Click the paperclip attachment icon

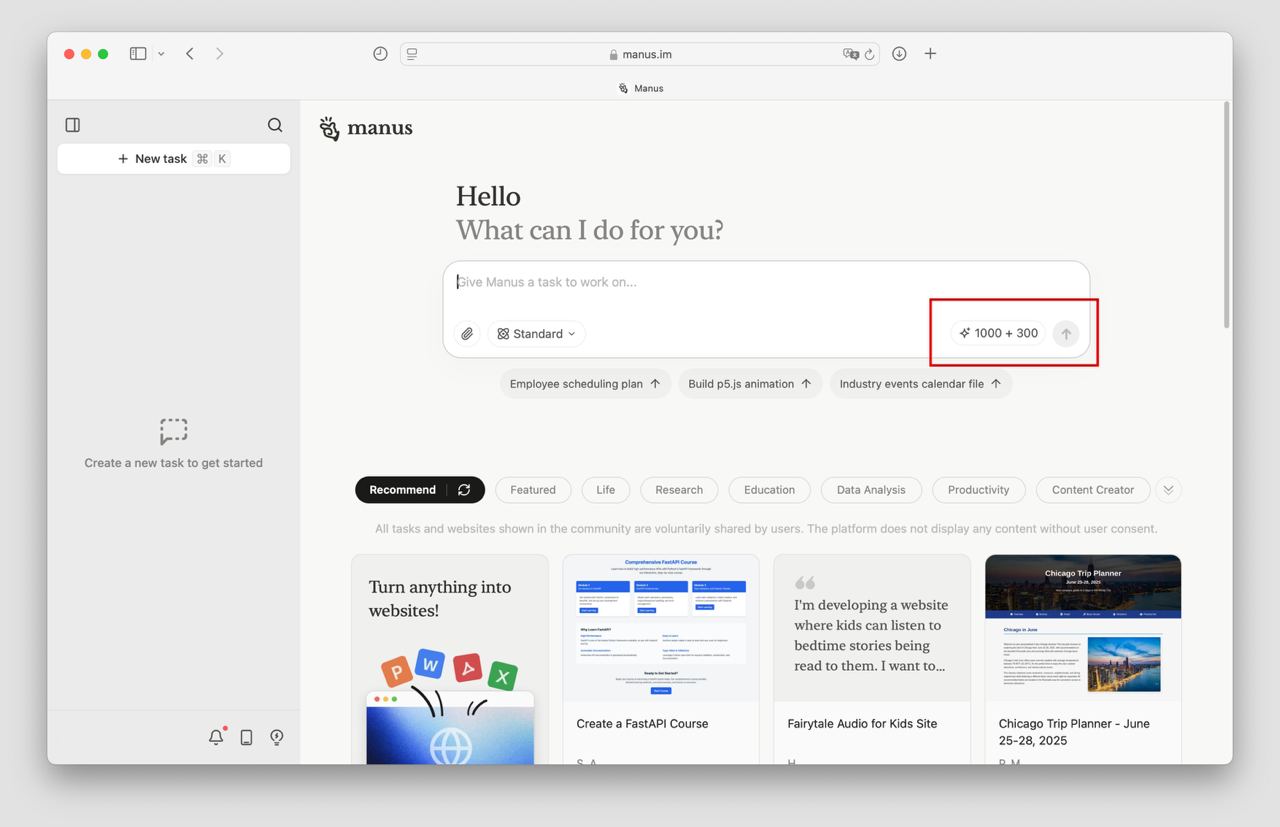(467, 334)
